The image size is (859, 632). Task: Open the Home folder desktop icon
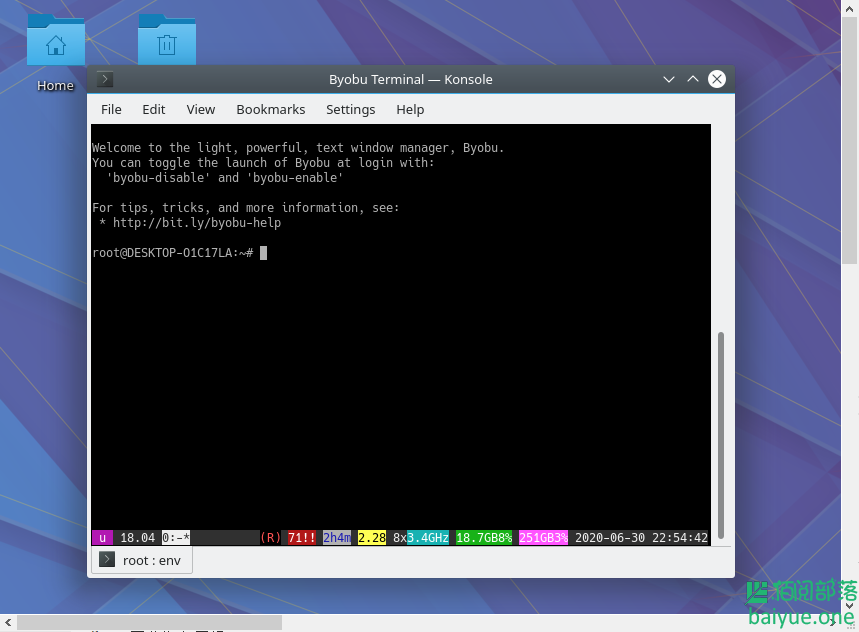[55, 52]
